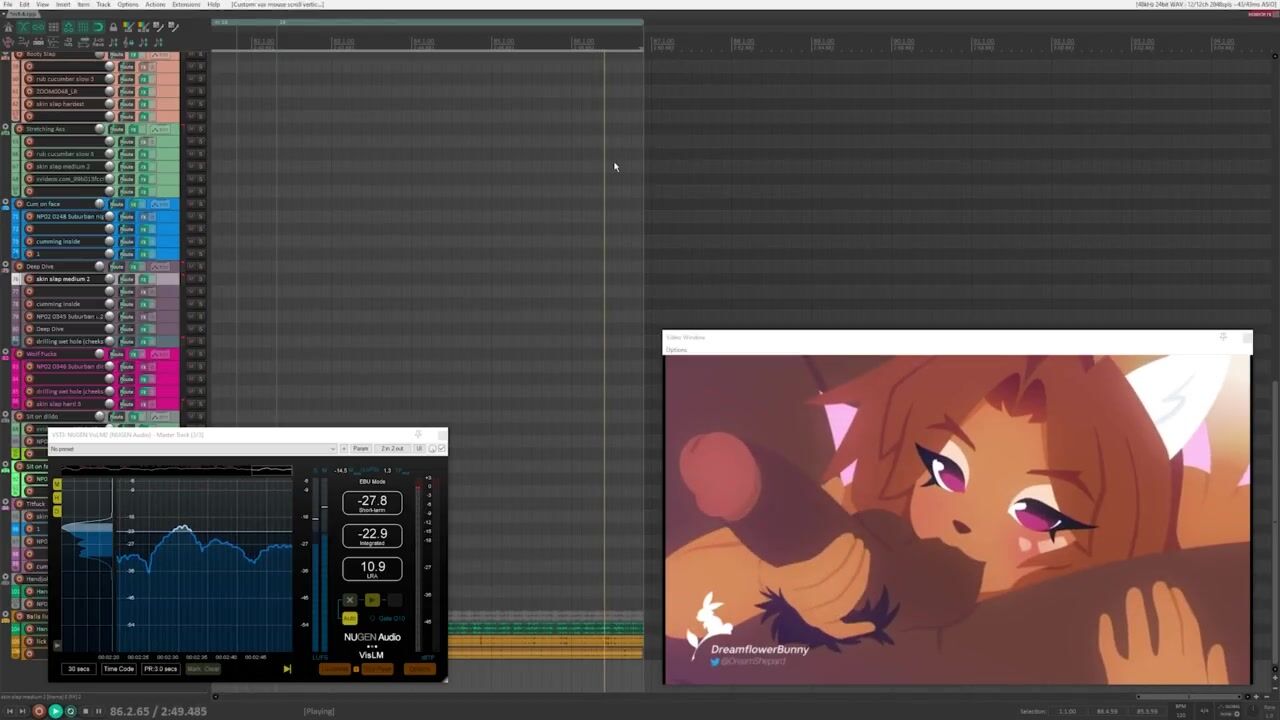Toggle the repeat loop transport button
1280x720 pixels.
[x=70, y=711]
